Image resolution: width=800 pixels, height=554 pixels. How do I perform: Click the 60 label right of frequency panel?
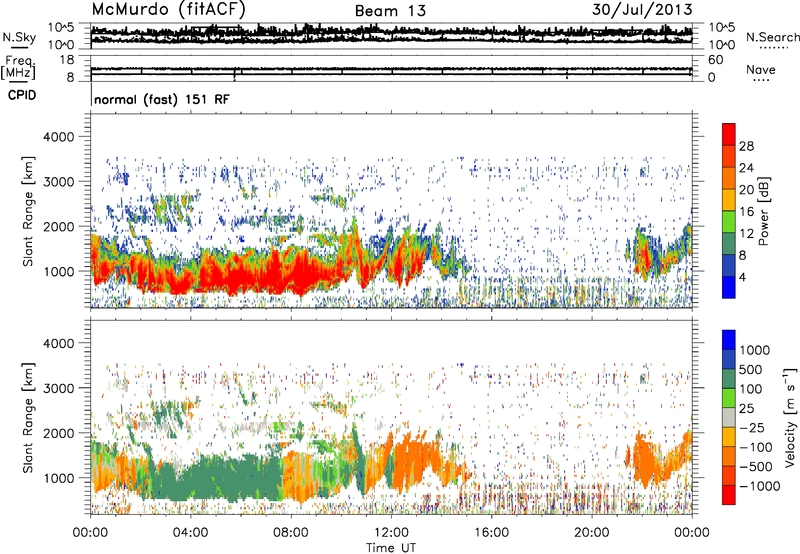pos(715,60)
